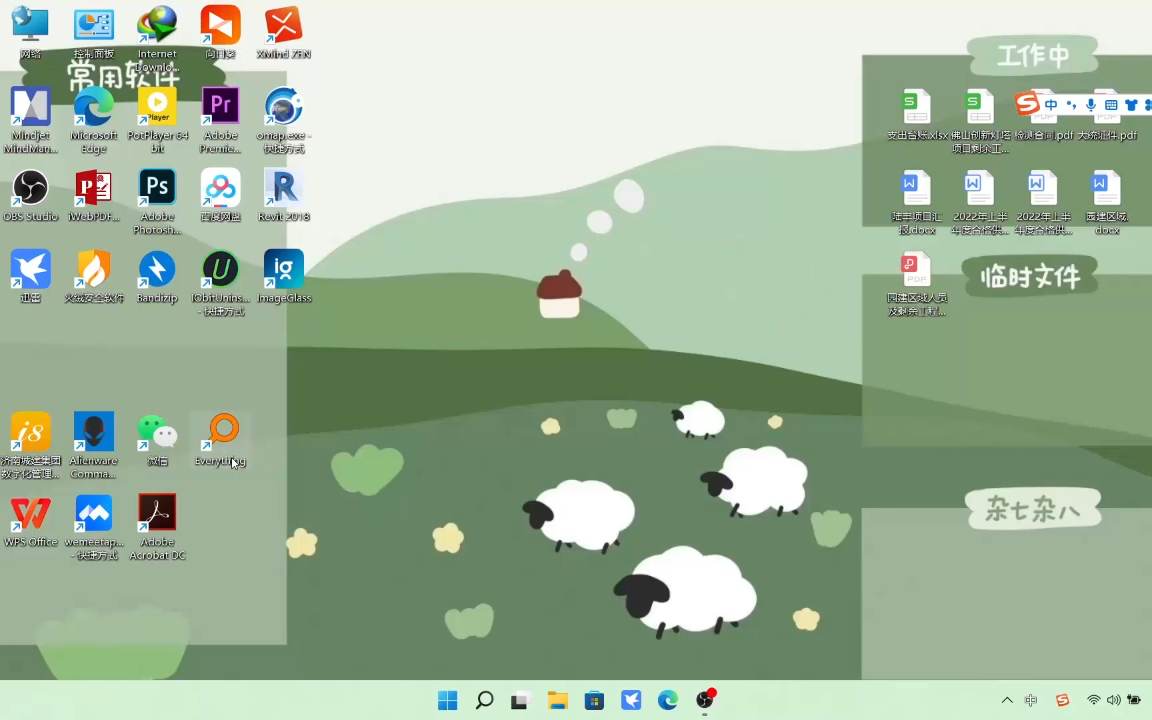This screenshot has width=1152, height=720.
Task: Expand hidden icons in system tray
Action: coord(1007,700)
